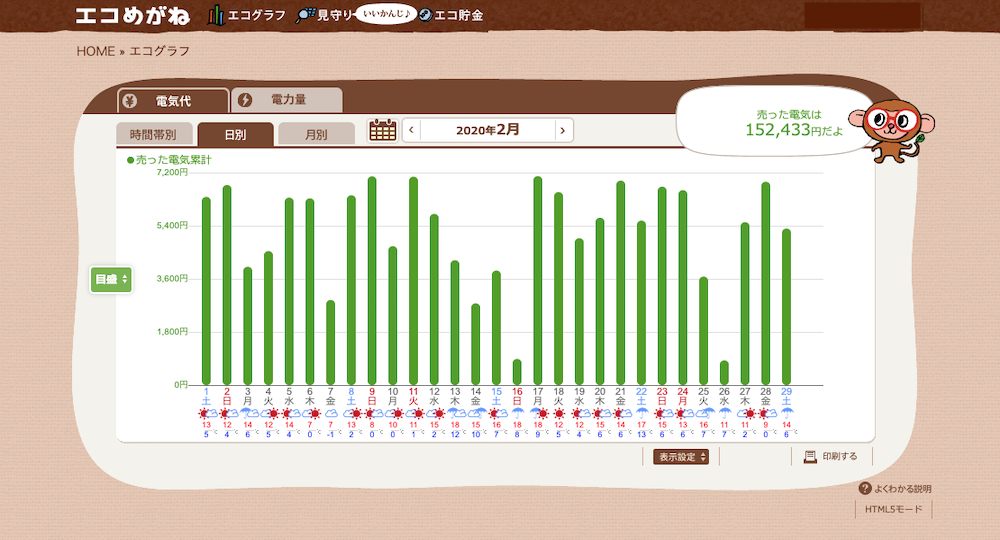Select the 時間帯別 tab
Screen dimensions: 1000x540
153,134
